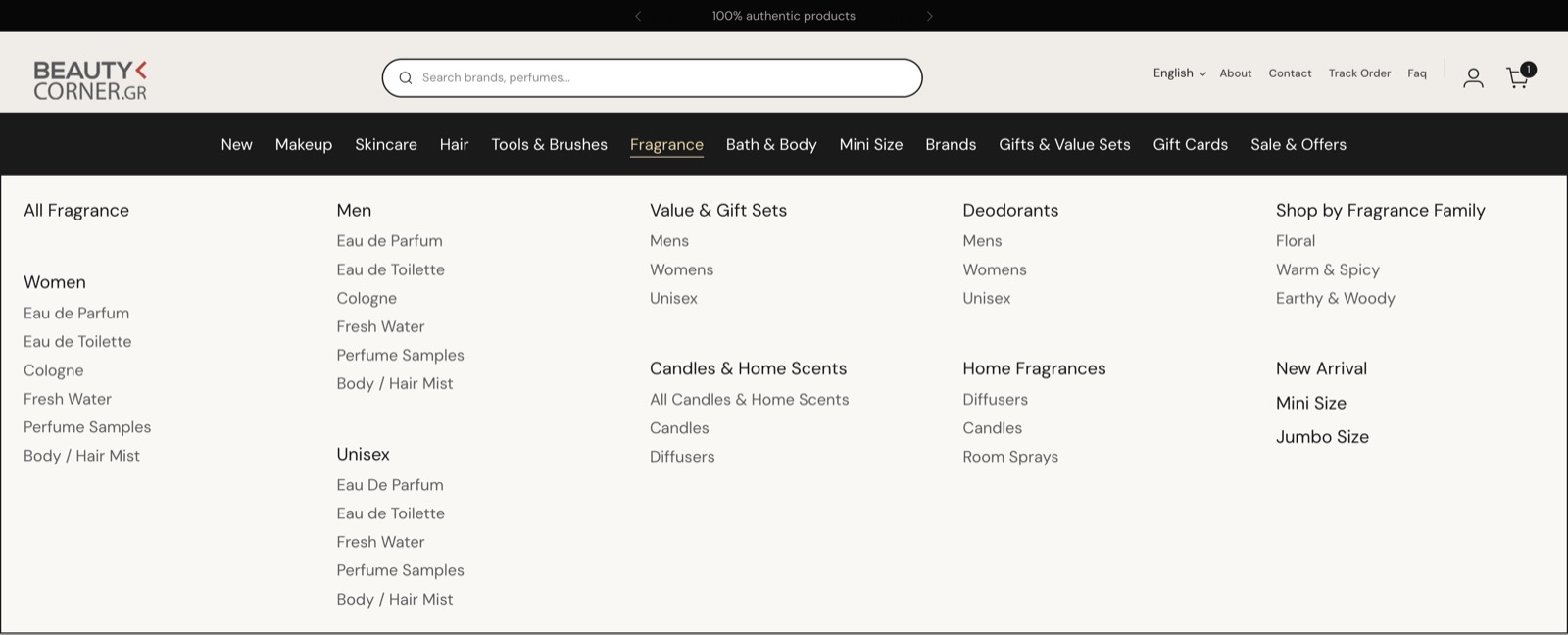Select Mens under Deodorants
This screenshot has height=635, width=1568.
[x=982, y=241]
